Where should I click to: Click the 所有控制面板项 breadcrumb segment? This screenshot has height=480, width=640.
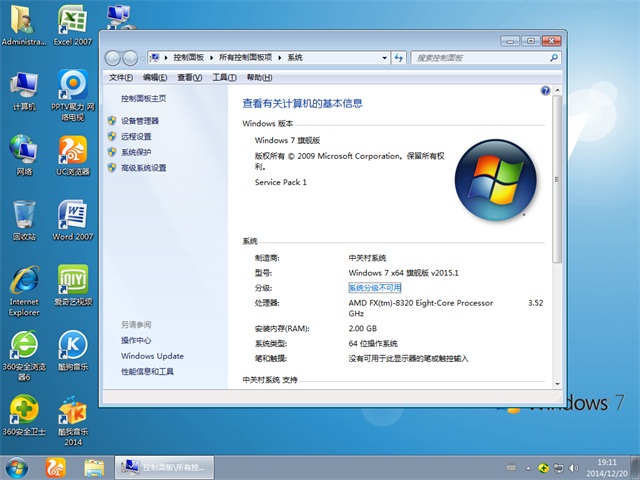(x=245, y=58)
